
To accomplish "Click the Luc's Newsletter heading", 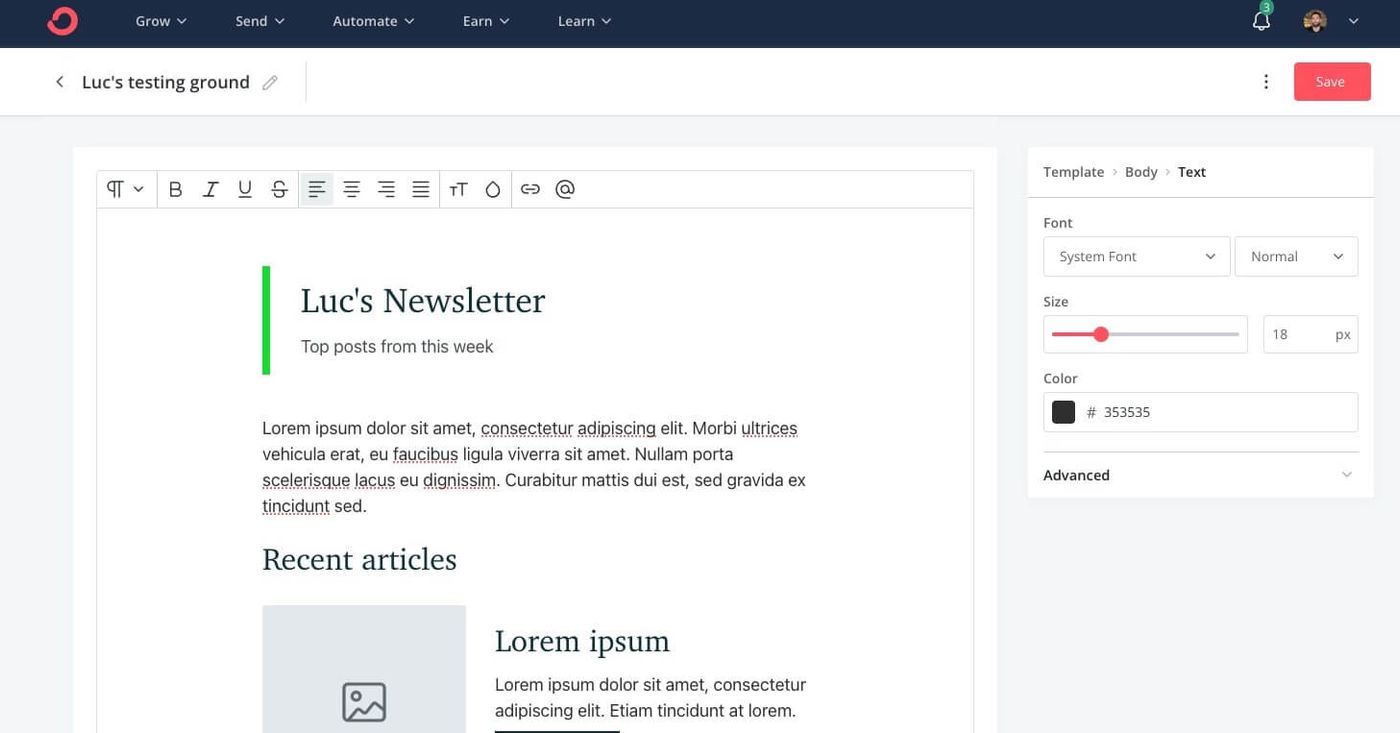I will (x=422, y=301).
